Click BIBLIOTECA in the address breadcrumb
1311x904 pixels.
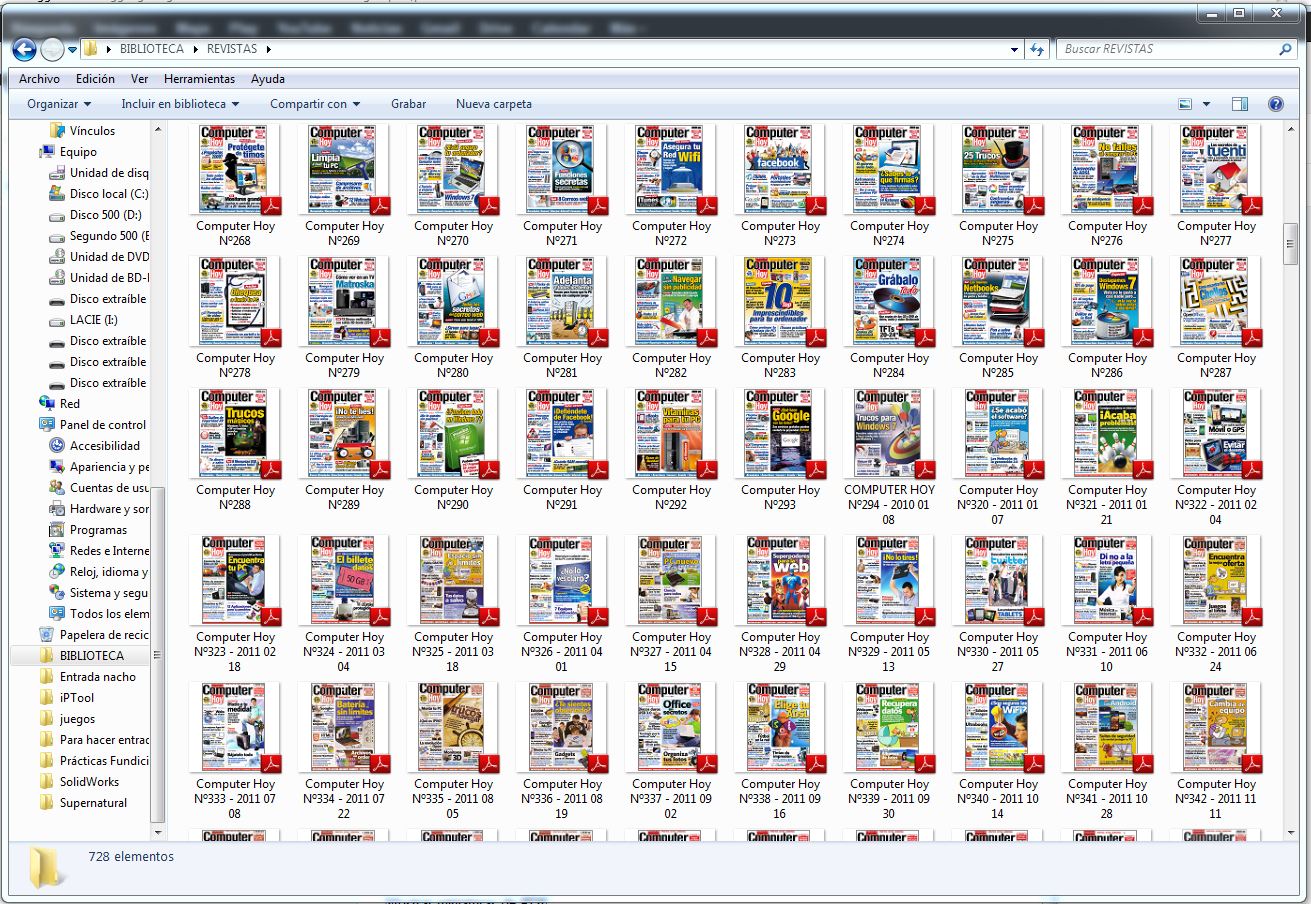pos(152,49)
